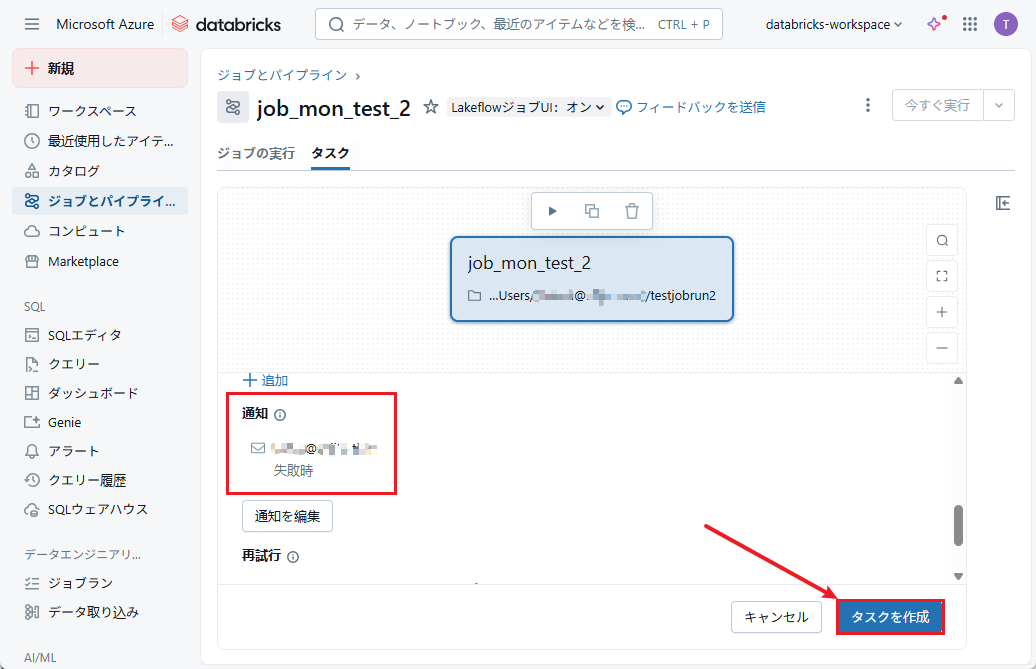Click the fit-to-screen canvas icon
The height and width of the screenshot is (669, 1036).
[x=942, y=276]
